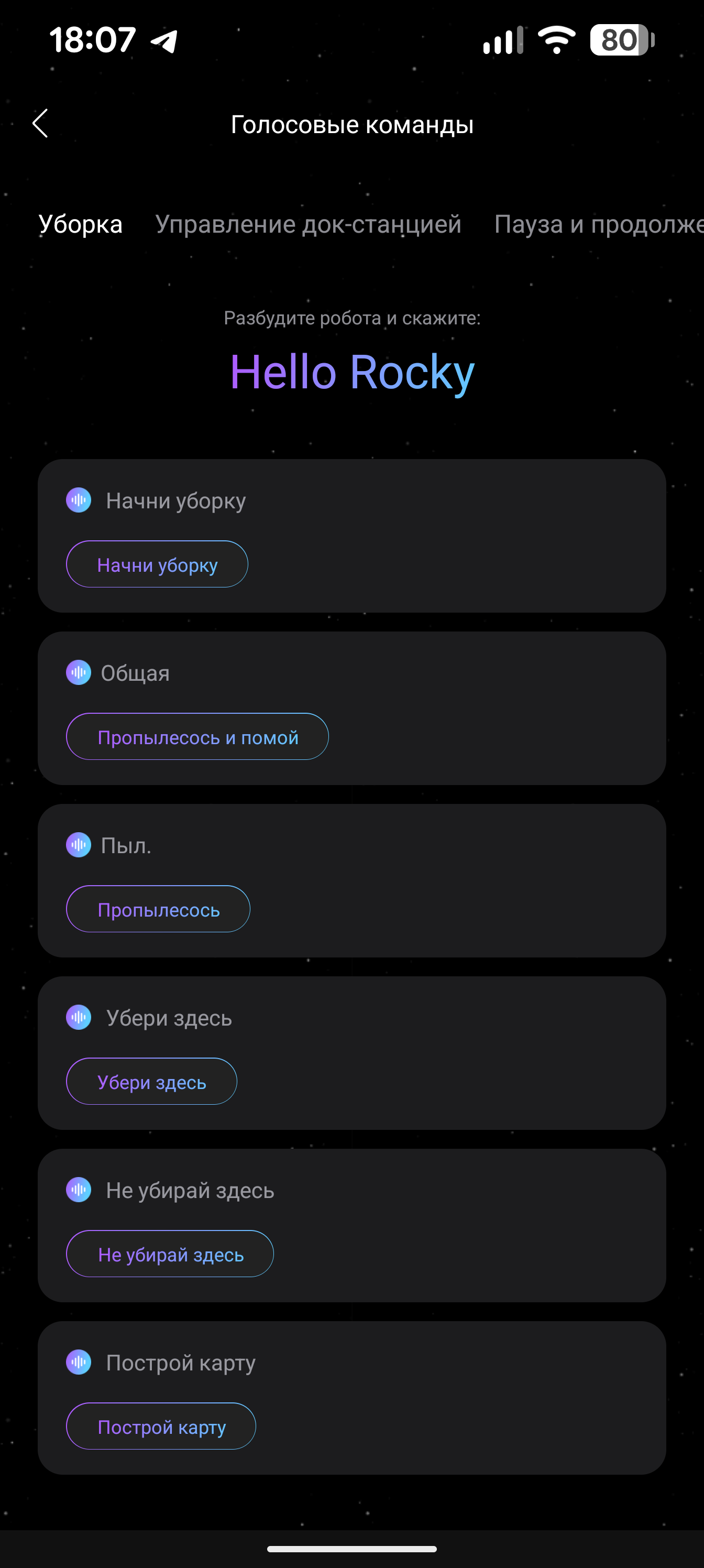Image resolution: width=704 pixels, height=1568 pixels.
Task: Tap voice icon next to Убери здесь heading
Action: click(79, 1017)
